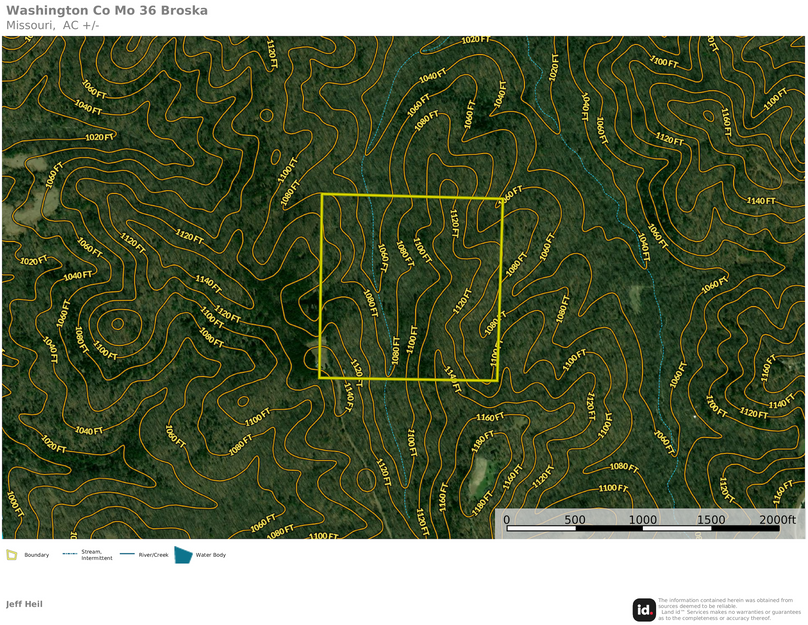The image size is (808, 625).
Task: Click the '2000ft' label on the scale bar
Action: tap(777, 520)
